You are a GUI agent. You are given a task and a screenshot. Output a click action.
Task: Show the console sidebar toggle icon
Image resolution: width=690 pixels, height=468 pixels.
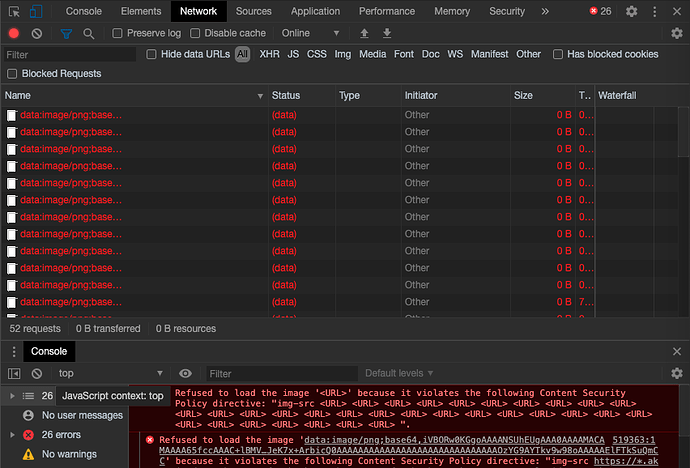pyautogui.click(x=14, y=373)
